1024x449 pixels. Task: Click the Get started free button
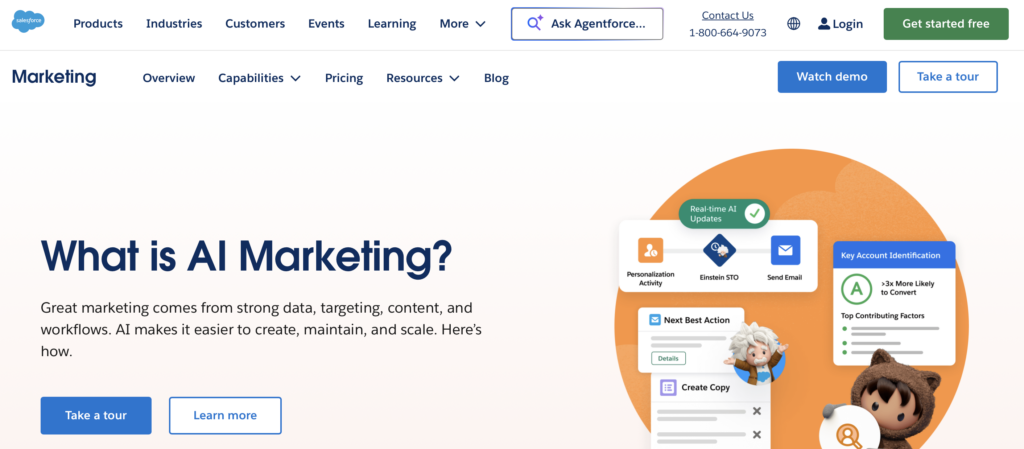[946, 23]
